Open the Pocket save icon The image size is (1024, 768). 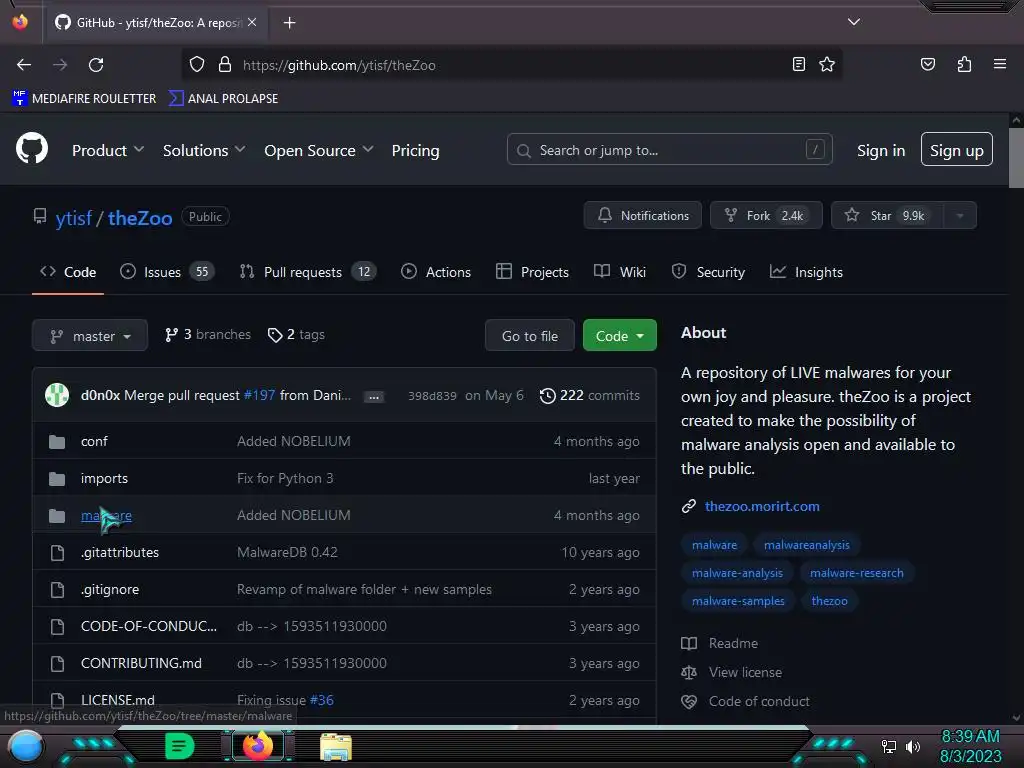point(927,64)
